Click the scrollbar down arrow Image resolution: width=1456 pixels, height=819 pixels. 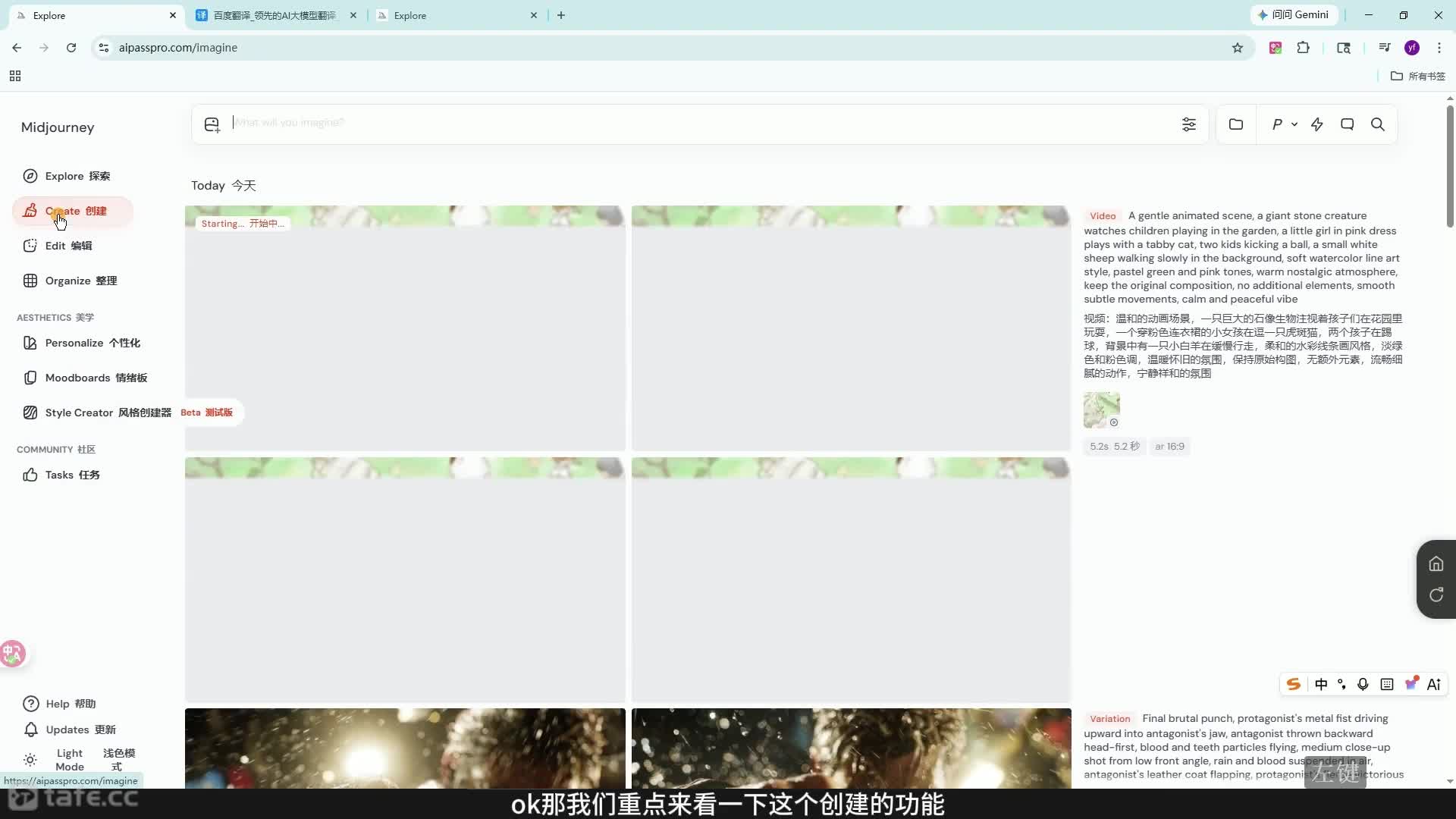(x=1450, y=781)
